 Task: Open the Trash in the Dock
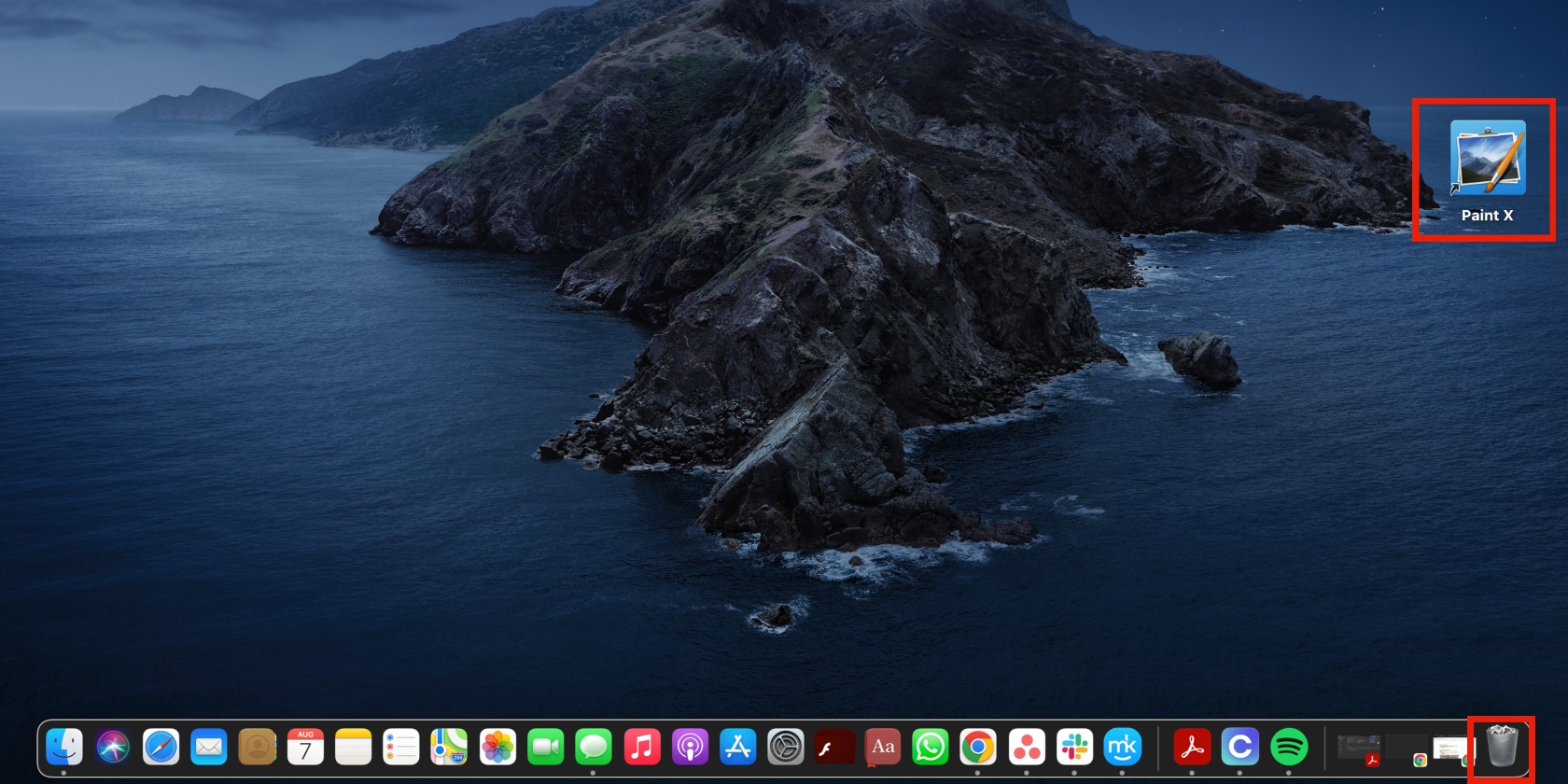1502,746
